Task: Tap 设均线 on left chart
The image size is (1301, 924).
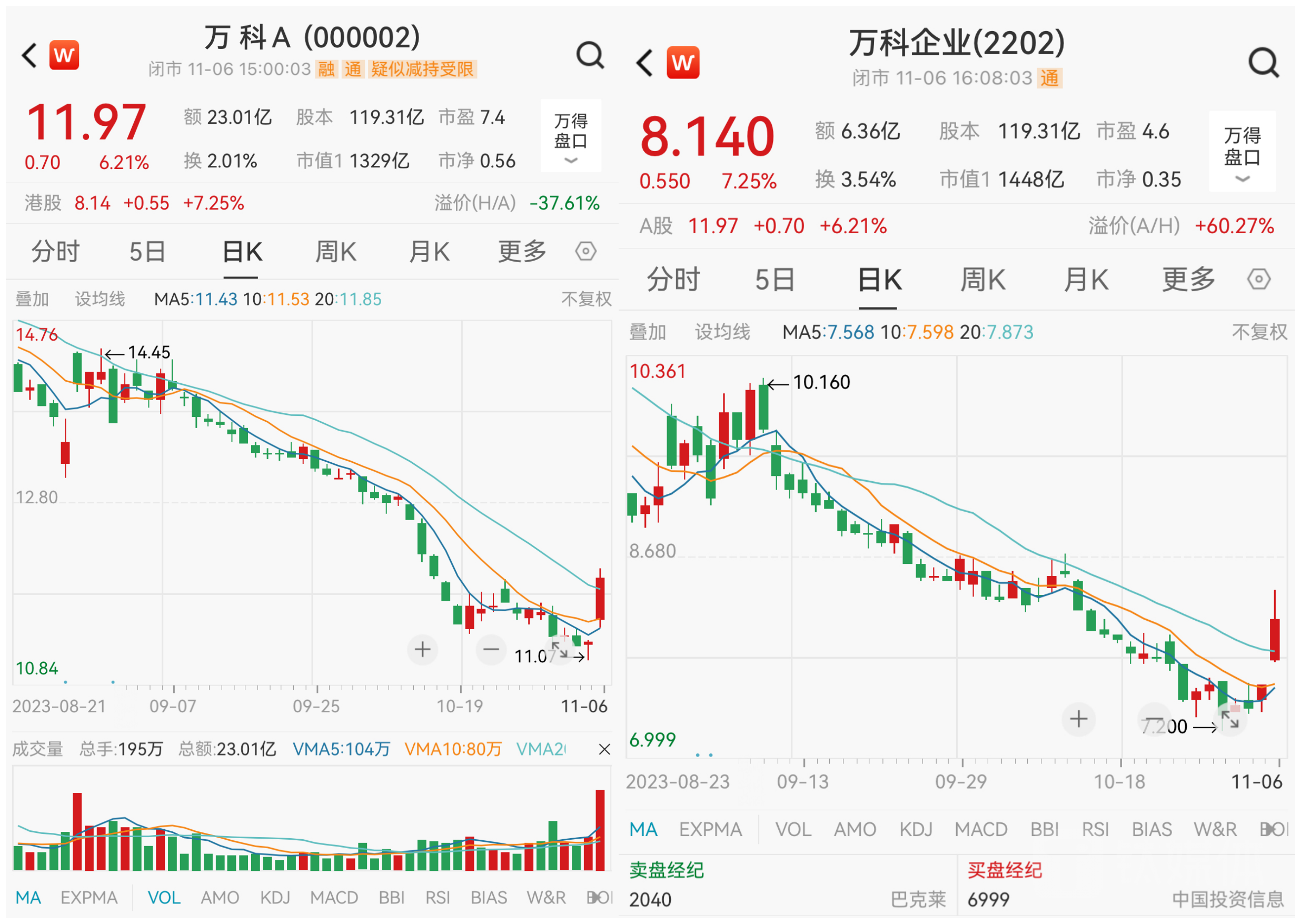Action: point(100,299)
